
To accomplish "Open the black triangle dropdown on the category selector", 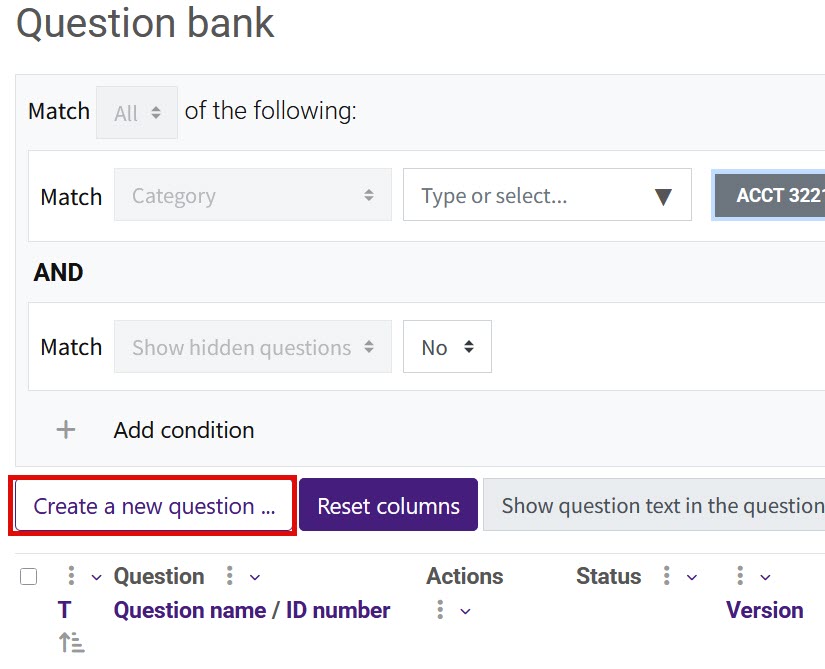I will [665, 195].
